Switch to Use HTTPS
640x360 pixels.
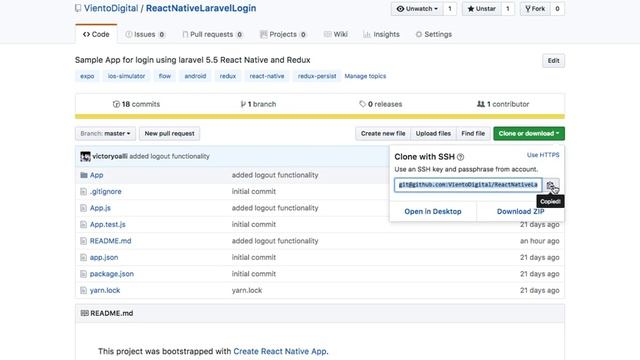point(543,155)
